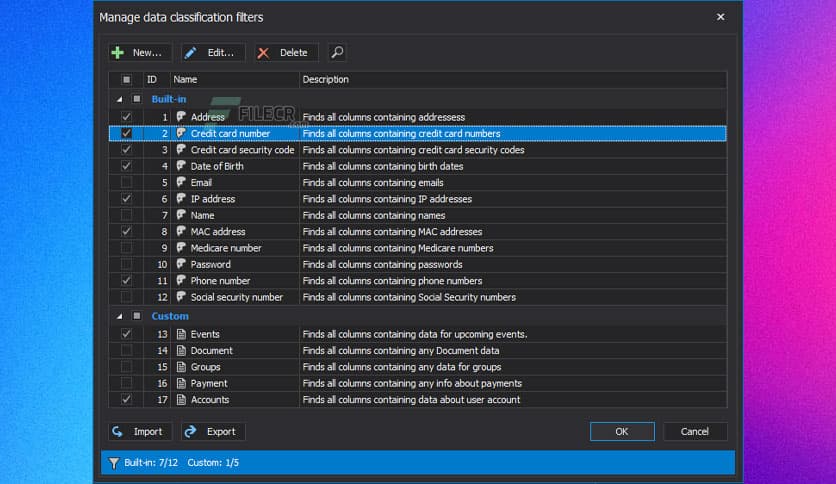Select 'Finds all columns containing any Document data'
The height and width of the screenshot is (484, 836).
(x=401, y=351)
